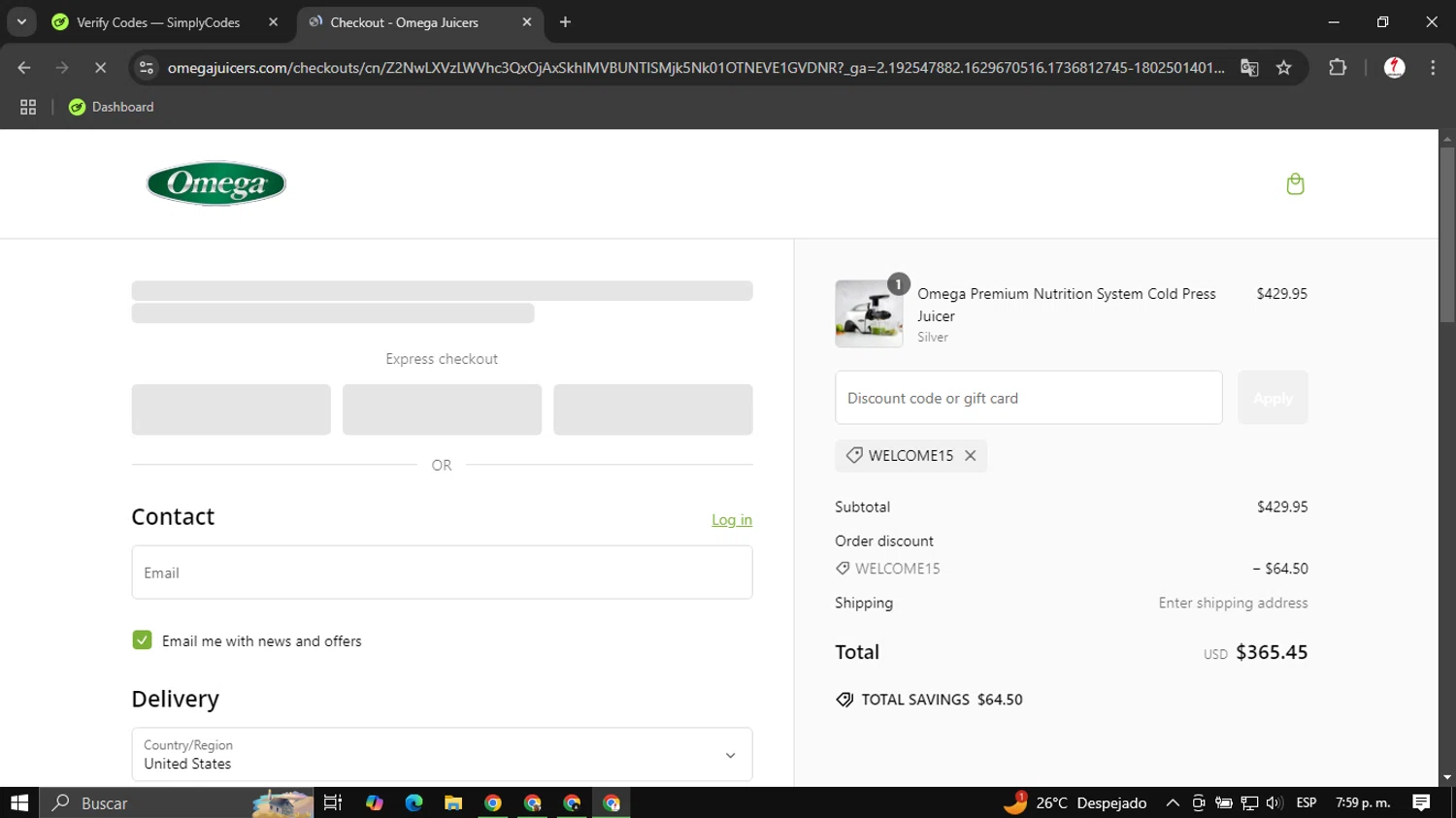This screenshot has width=1456, height=818.
Task: Open a new browser tab
Action: [x=565, y=22]
